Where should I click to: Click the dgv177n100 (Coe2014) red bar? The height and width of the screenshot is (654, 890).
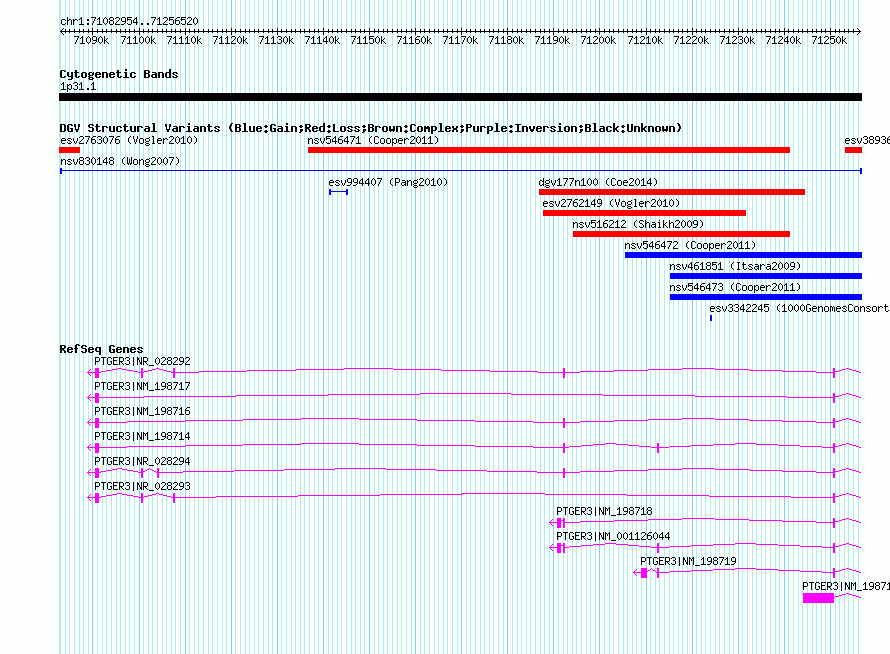(672, 192)
